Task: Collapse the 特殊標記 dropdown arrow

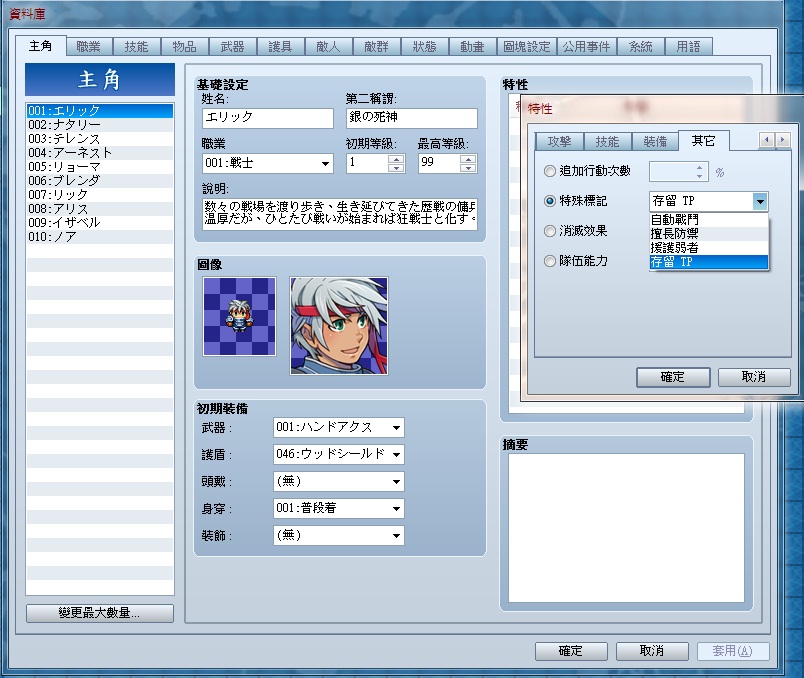Action: pyautogui.click(x=760, y=202)
